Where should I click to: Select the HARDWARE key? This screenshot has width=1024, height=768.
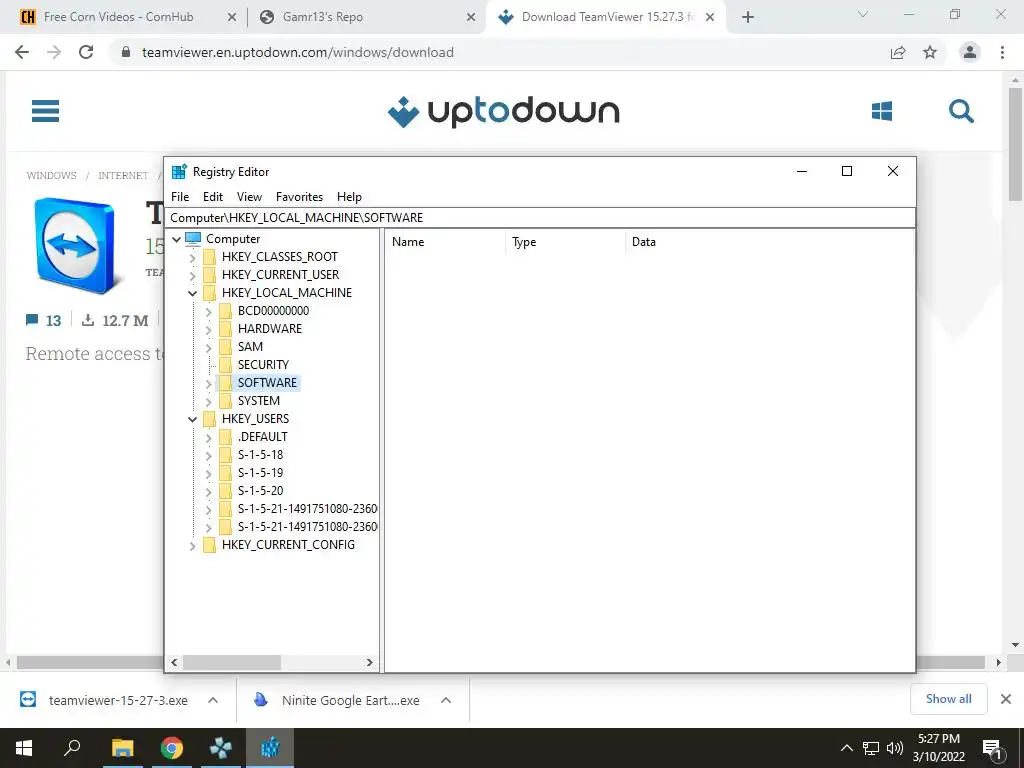pos(270,328)
